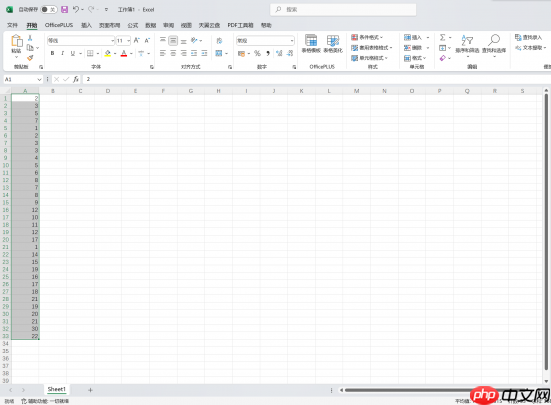
Task: Open the OfficePLUS table beautify icon
Action: click(x=333, y=40)
